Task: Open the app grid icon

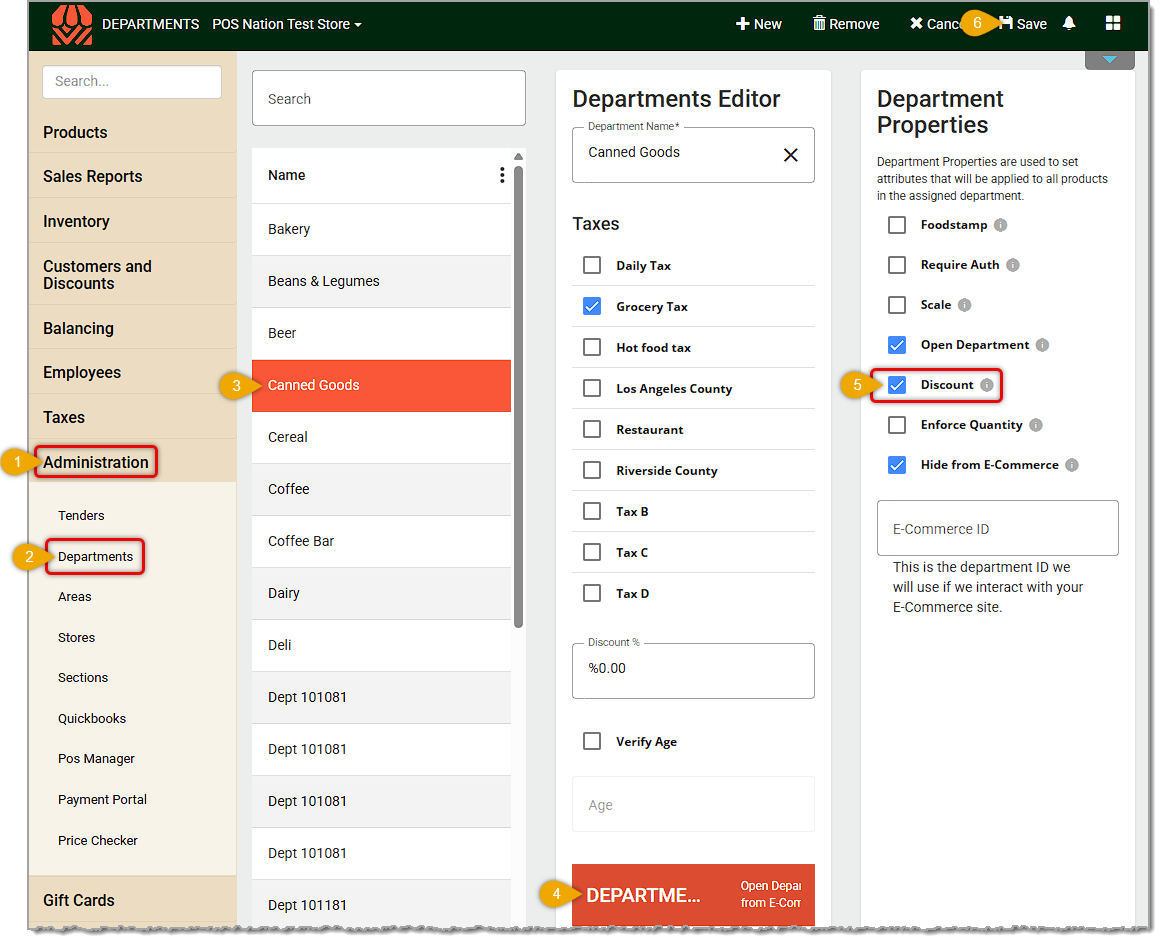Action: click(x=1113, y=23)
